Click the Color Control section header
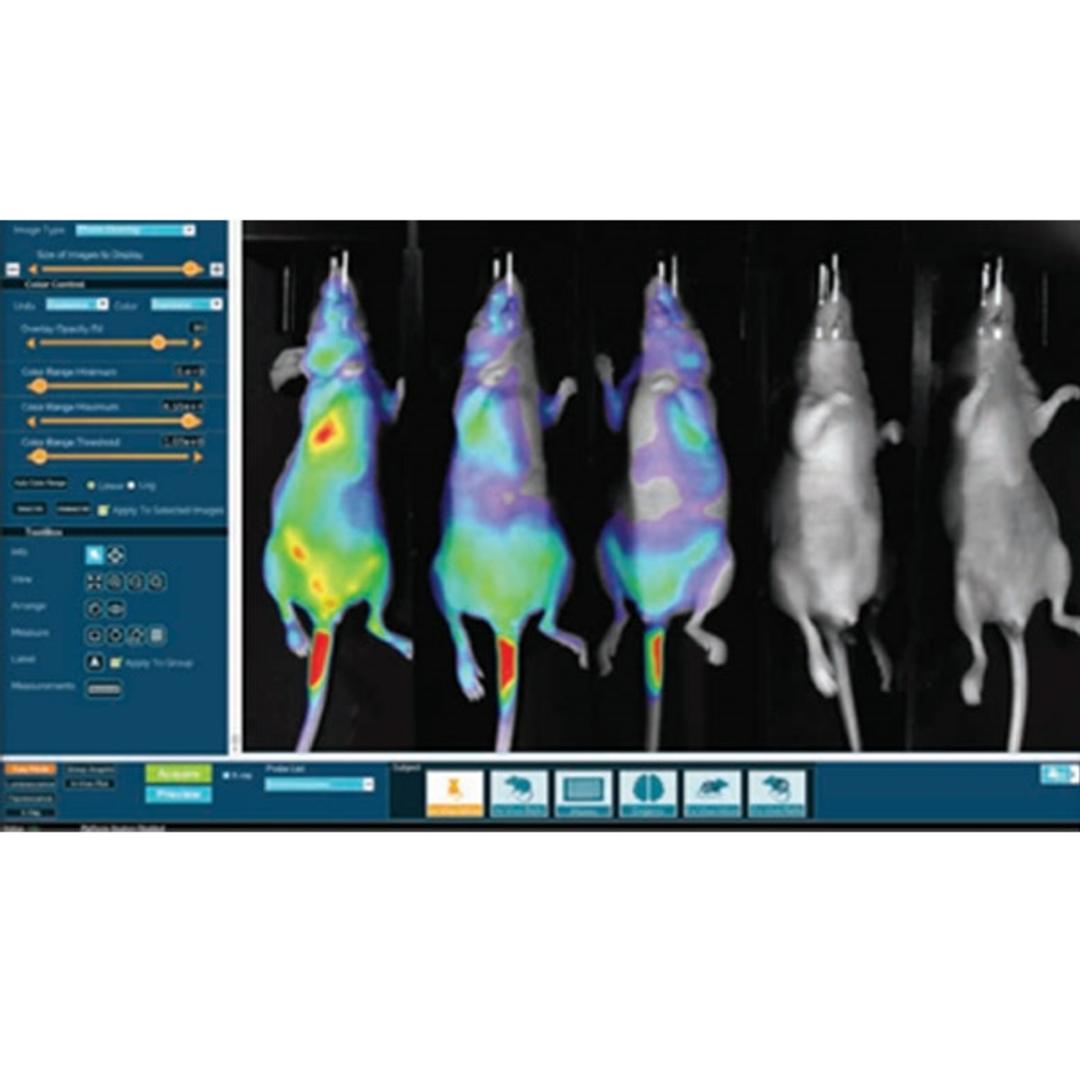This screenshot has width=1080, height=1080. (x=53, y=284)
